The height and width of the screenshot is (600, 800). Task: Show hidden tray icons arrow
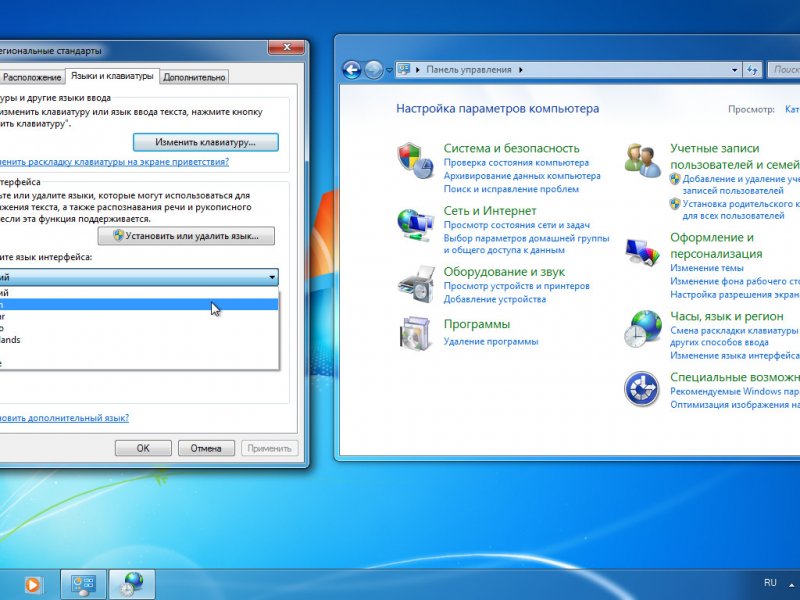coord(792,584)
